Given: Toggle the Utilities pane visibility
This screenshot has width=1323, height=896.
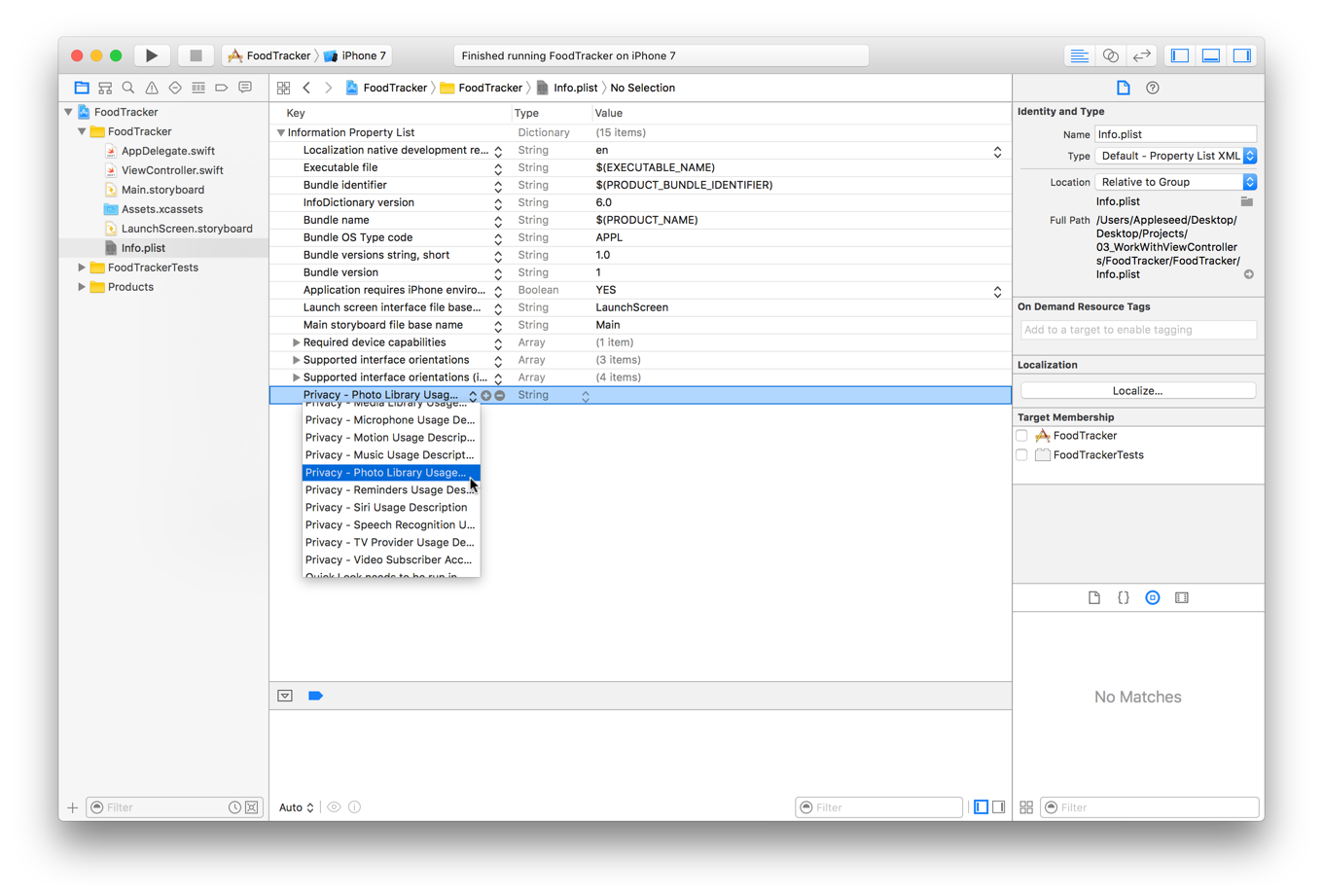Looking at the screenshot, I should click(x=1242, y=55).
